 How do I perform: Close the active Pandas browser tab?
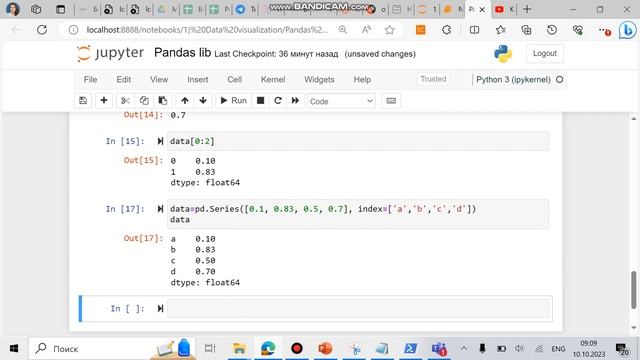482,9
